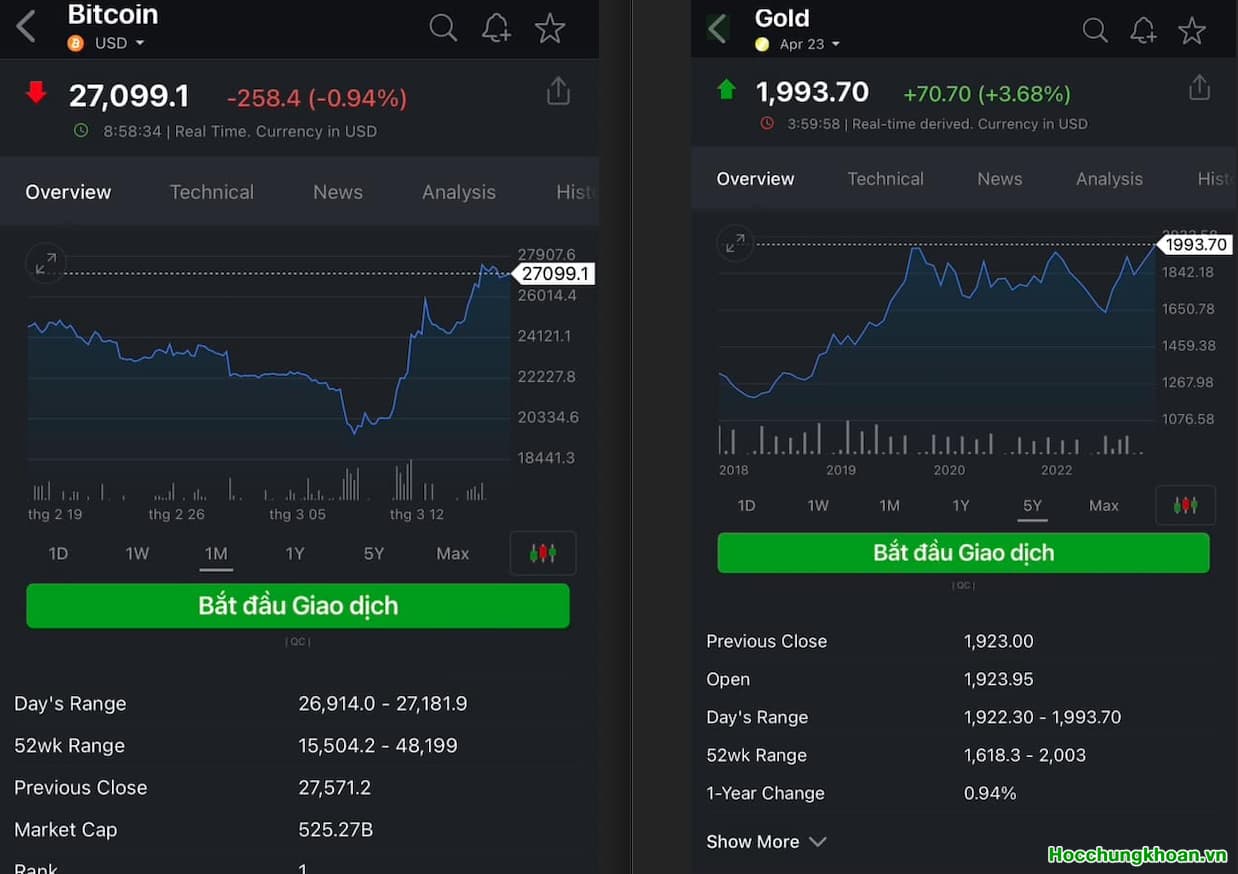The height and width of the screenshot is (874, 1238).
Task: Open the News tab on Gold screen
Action: tap(999, 179)
